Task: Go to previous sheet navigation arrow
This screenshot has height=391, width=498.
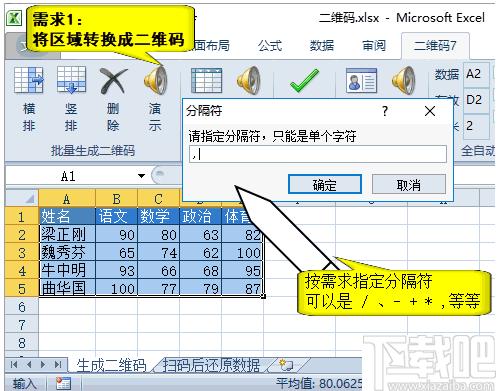Action: [x=29, y=365]
